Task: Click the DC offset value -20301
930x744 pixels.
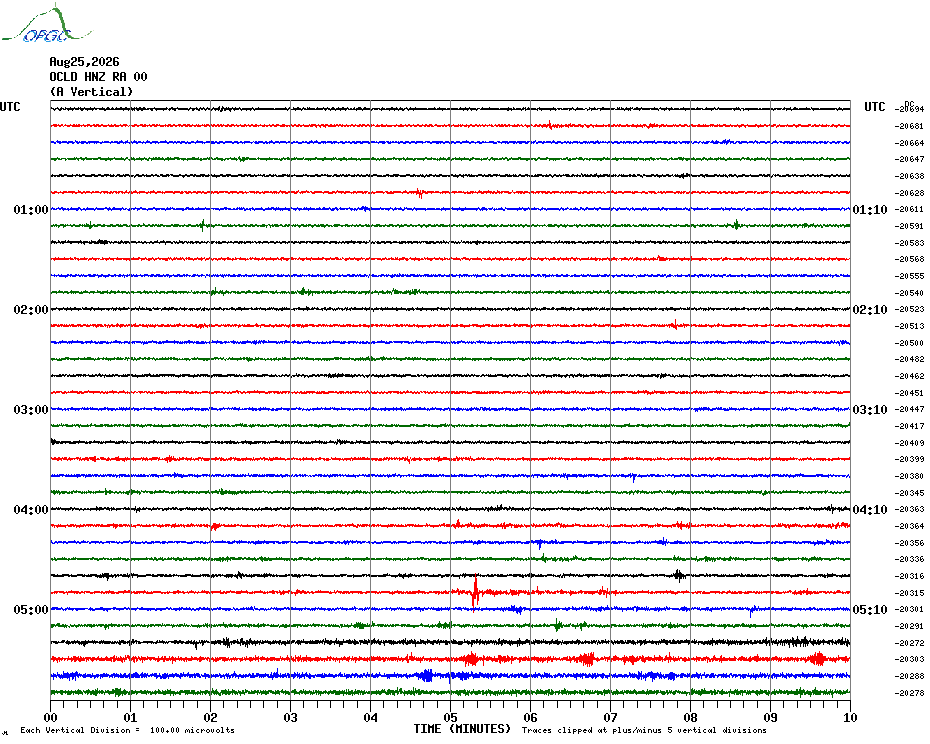Action: 909,609
